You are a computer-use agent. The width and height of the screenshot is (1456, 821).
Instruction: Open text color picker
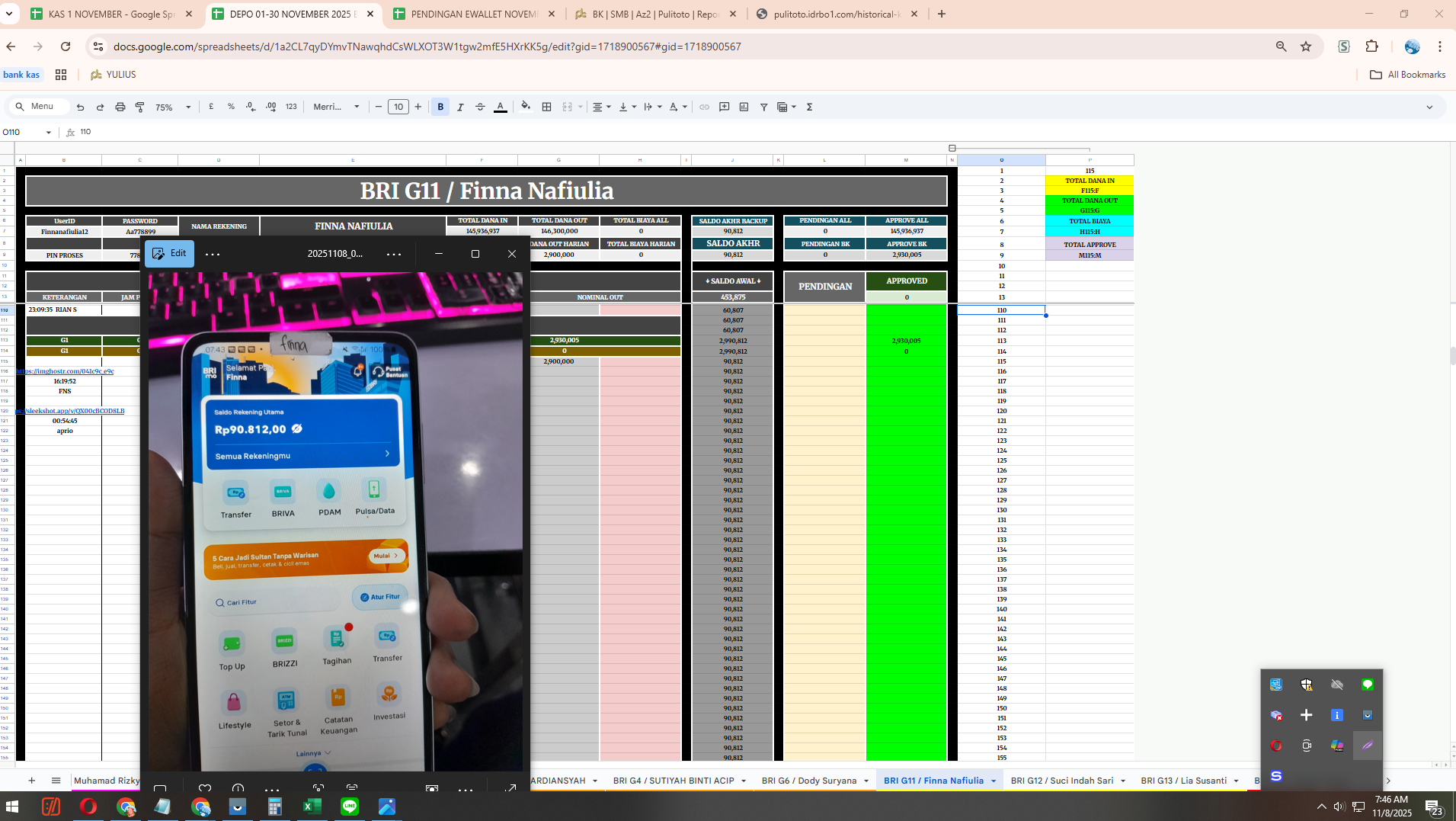click(500, 107)
